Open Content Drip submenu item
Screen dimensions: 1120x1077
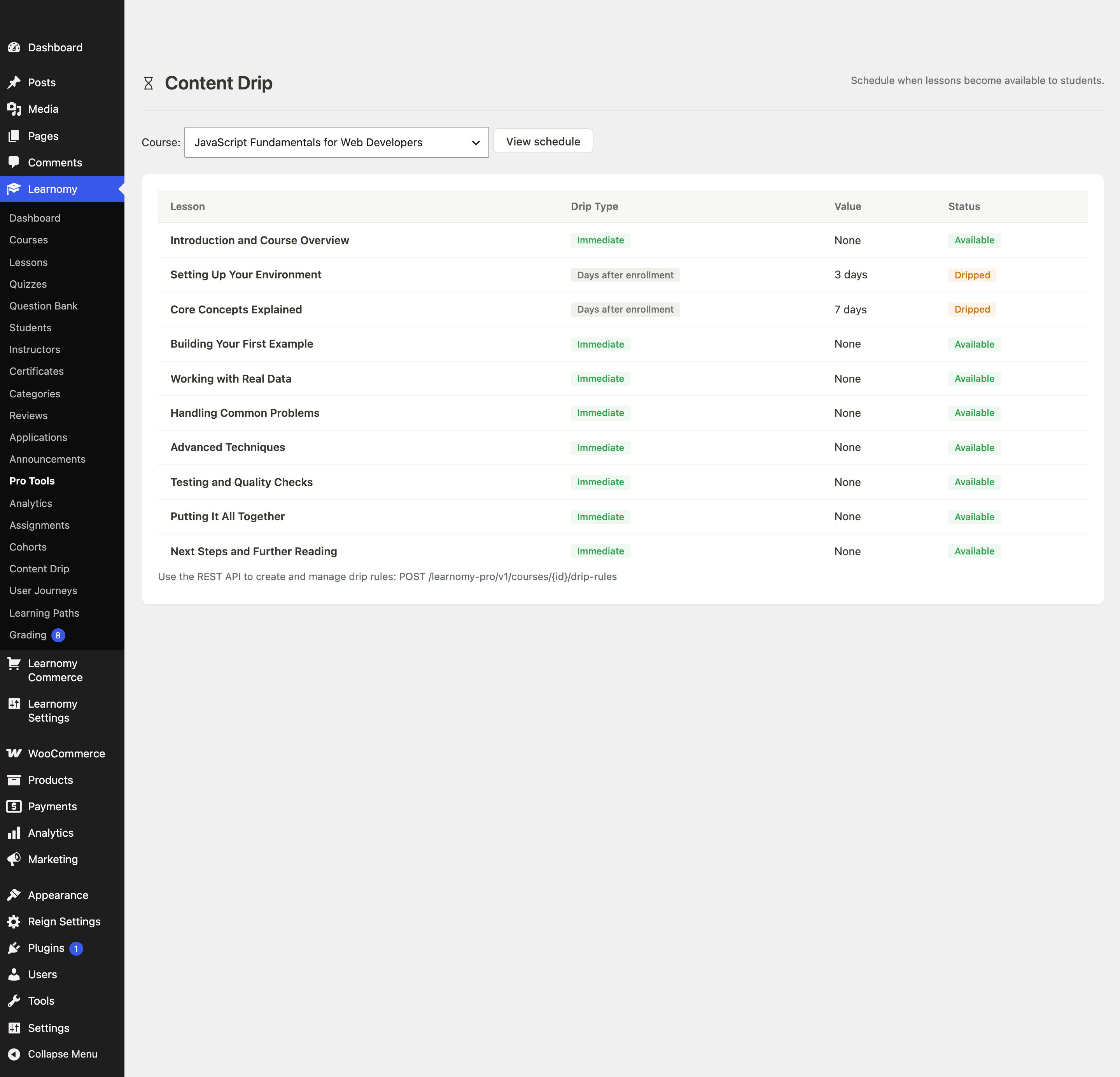pyautogui.click(x=39, y=568)
